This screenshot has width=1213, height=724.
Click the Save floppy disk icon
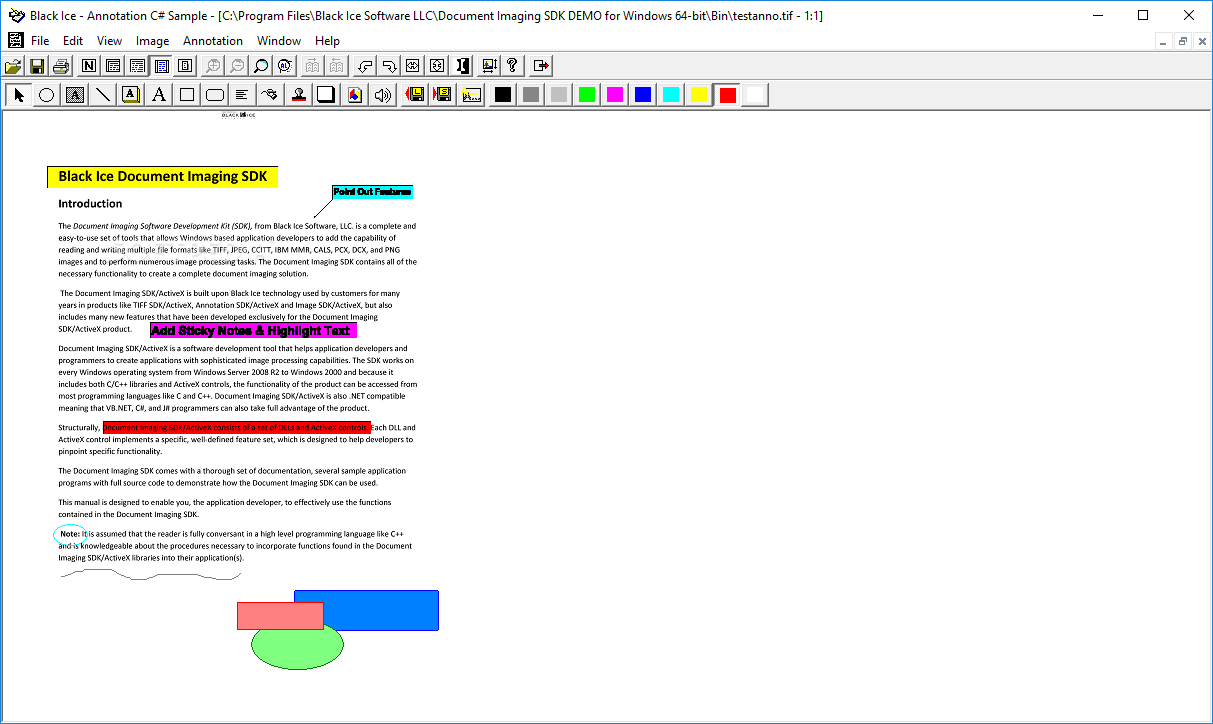pyautogui.click(x=37, y=66)
